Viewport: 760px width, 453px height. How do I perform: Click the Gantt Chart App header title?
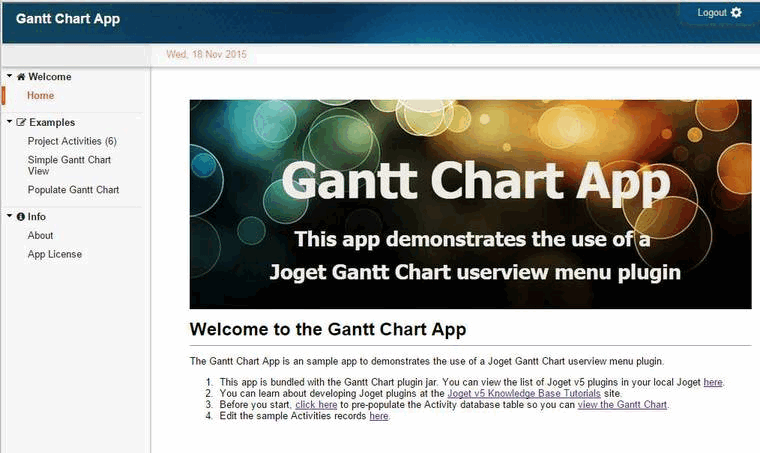(68, 18)
